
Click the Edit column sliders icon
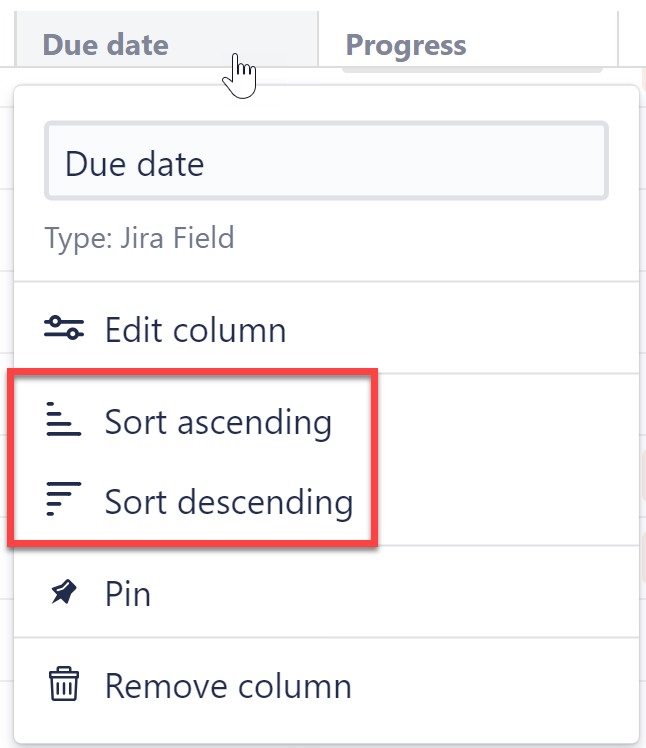64,329
